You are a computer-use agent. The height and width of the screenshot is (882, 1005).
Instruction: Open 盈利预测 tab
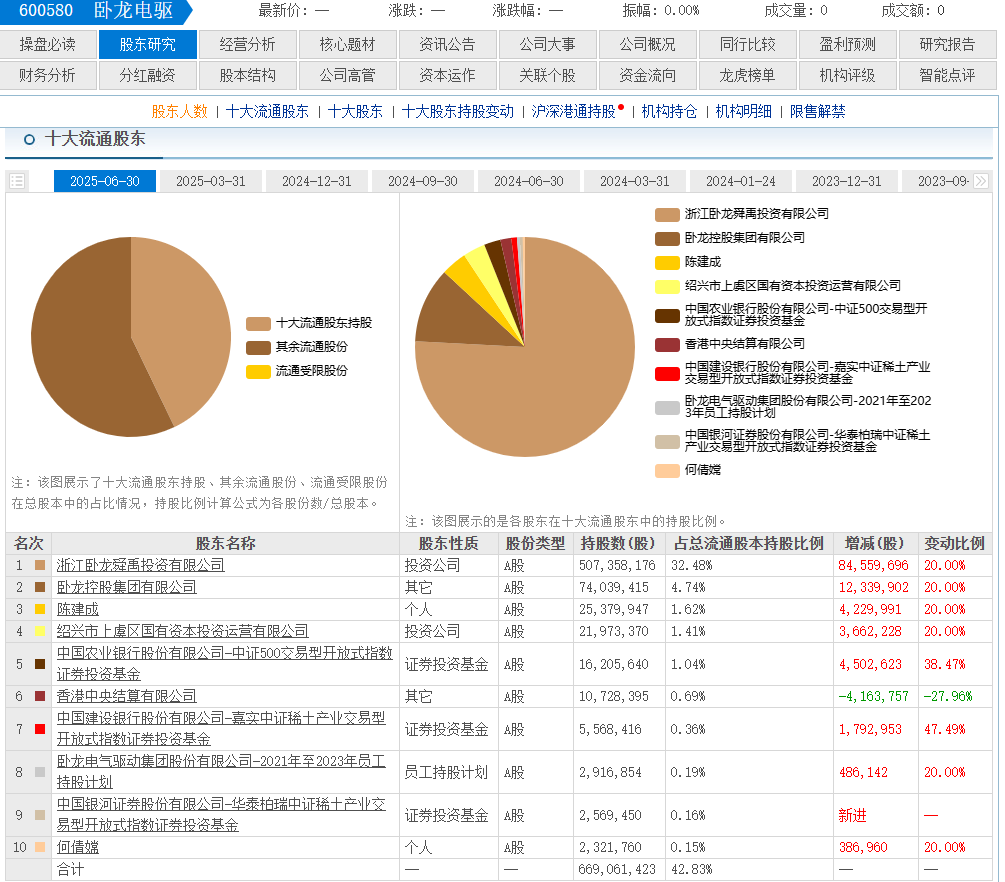pyautogui.click(x=848, y=44)
